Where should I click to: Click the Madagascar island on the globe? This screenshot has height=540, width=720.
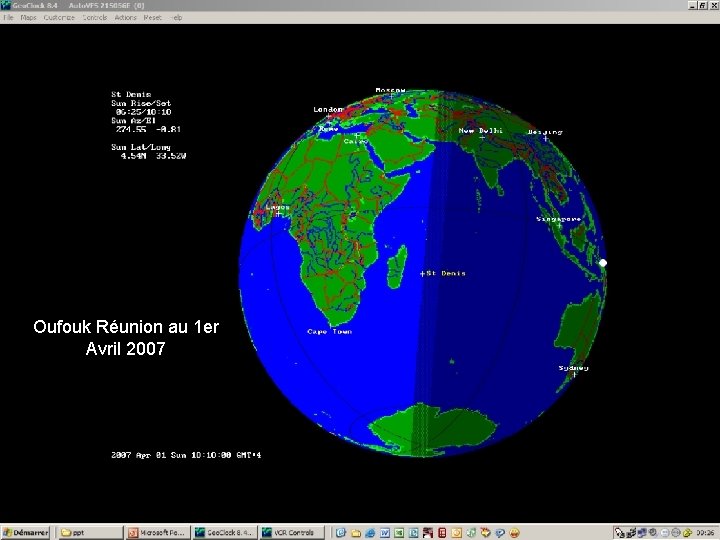click(x=398, y=267)
